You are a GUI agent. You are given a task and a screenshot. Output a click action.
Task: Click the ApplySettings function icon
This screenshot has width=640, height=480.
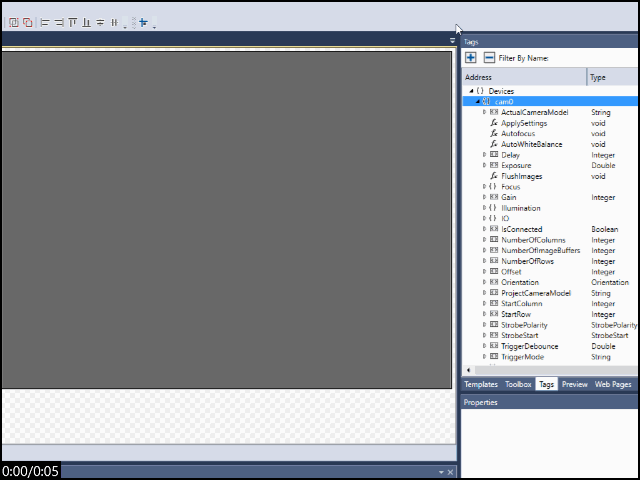coord(493,123)
